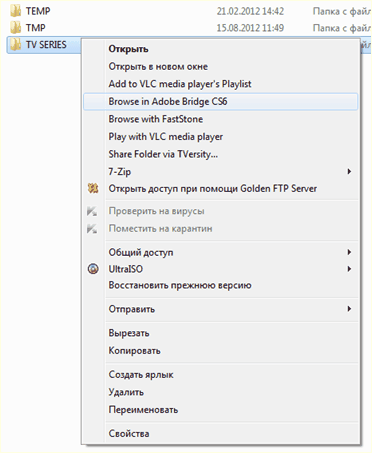Screen dimensions: 372x453
Task: Click Play with VLC media player
Action: tap(220, 137)
